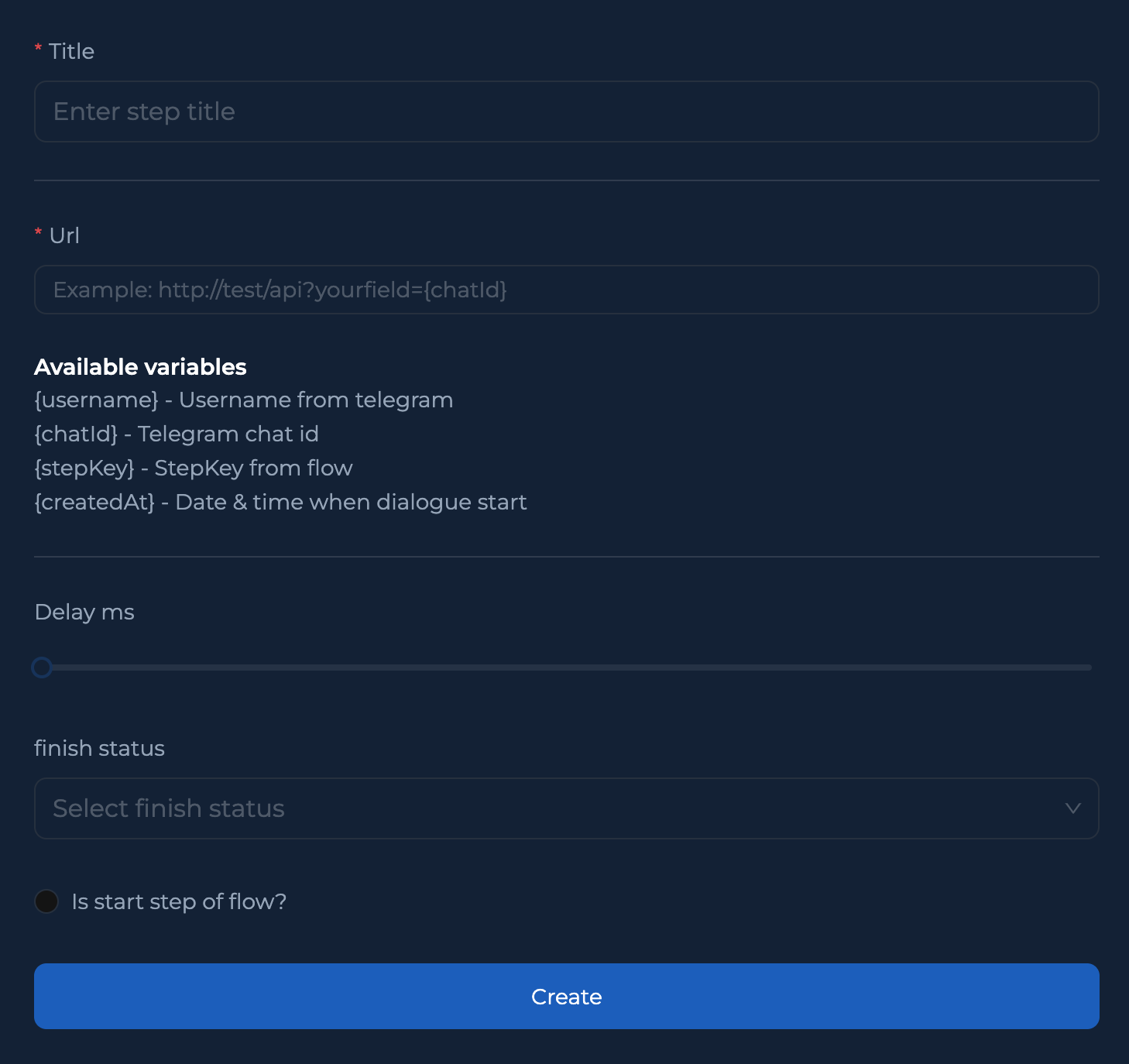Click the 'Is start step of flow?' label
The image size is (1129, 1064).
(179, 901)
